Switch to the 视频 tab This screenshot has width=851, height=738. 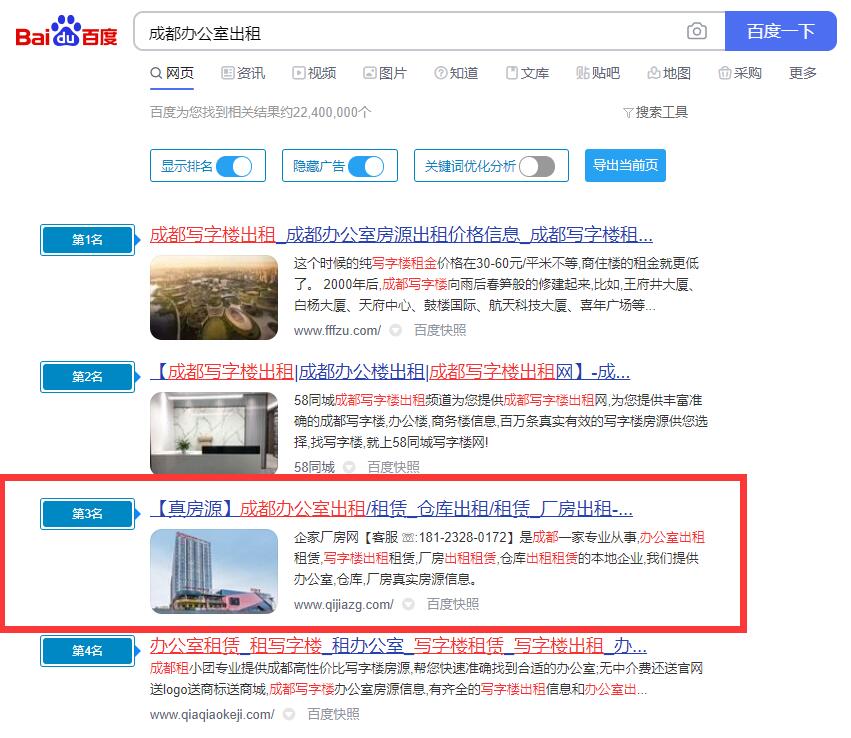pos(314,73)
